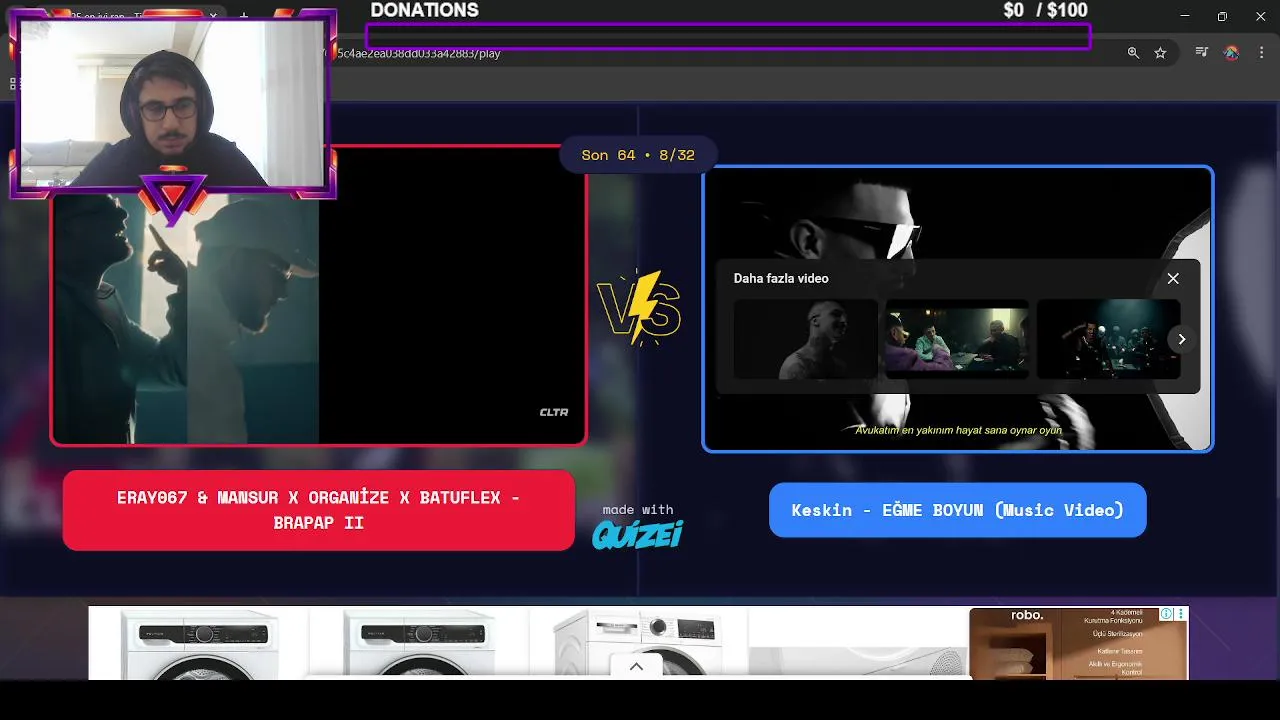Click the first washing machine ad image
1280x720 pixels.
click(200, 645)
